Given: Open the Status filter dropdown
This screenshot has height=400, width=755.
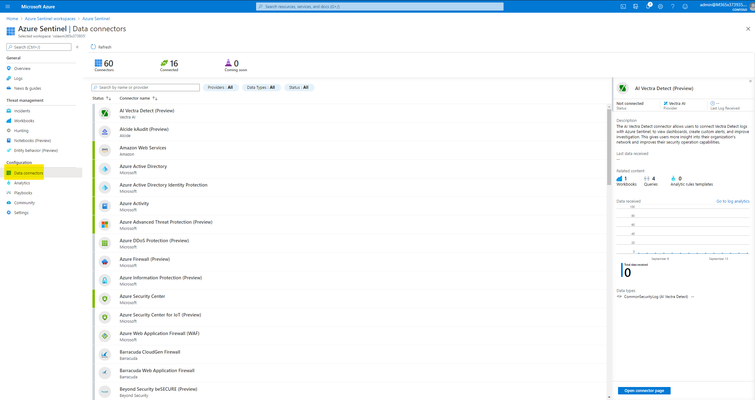Looking at the screenshot, I should point(299,88).
